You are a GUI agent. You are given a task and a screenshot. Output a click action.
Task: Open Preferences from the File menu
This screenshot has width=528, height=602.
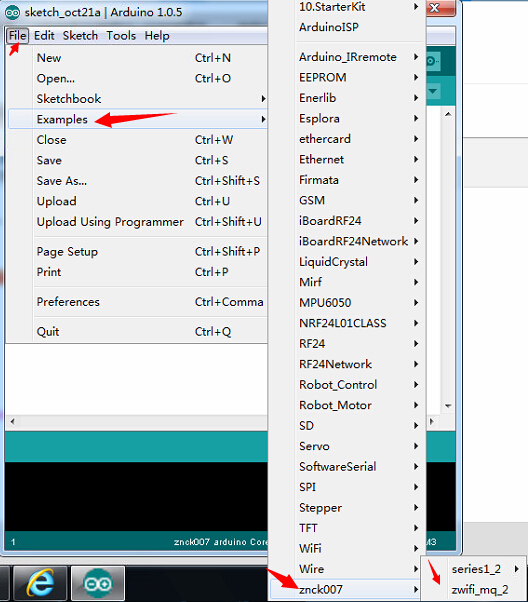137,302
